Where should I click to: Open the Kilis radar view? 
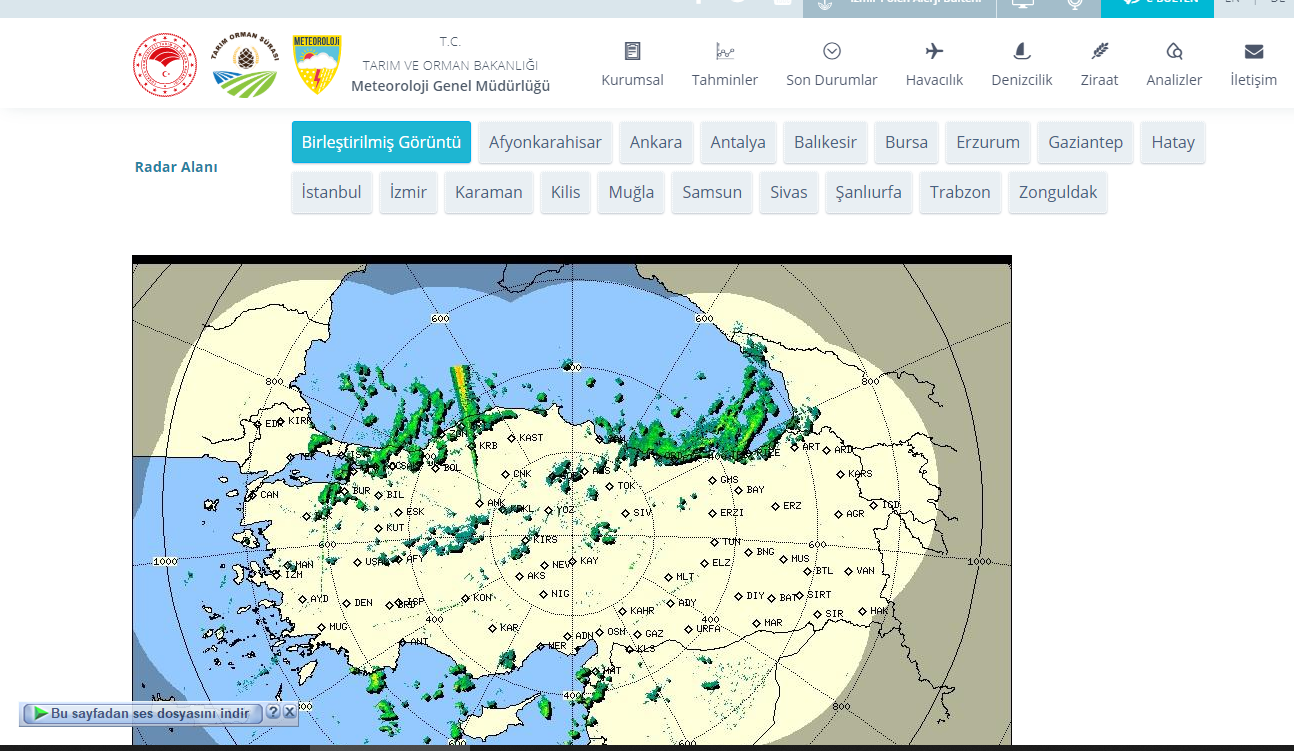(565, 192)
